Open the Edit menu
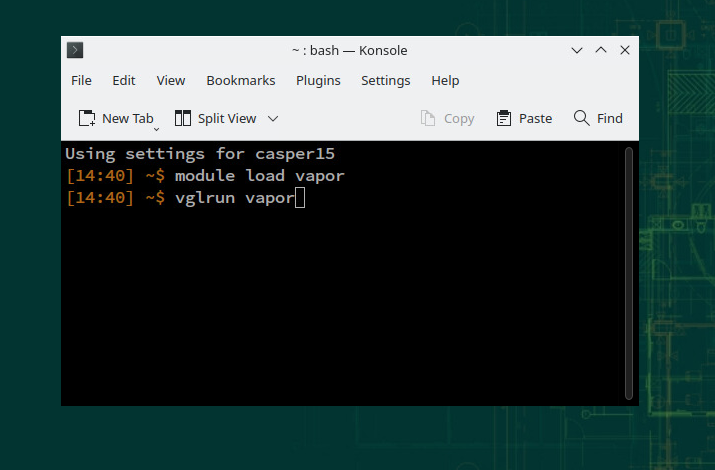Image resolution: width=715 pixels, height=470 pixels. pyautogui.click(x=124, y=80)
